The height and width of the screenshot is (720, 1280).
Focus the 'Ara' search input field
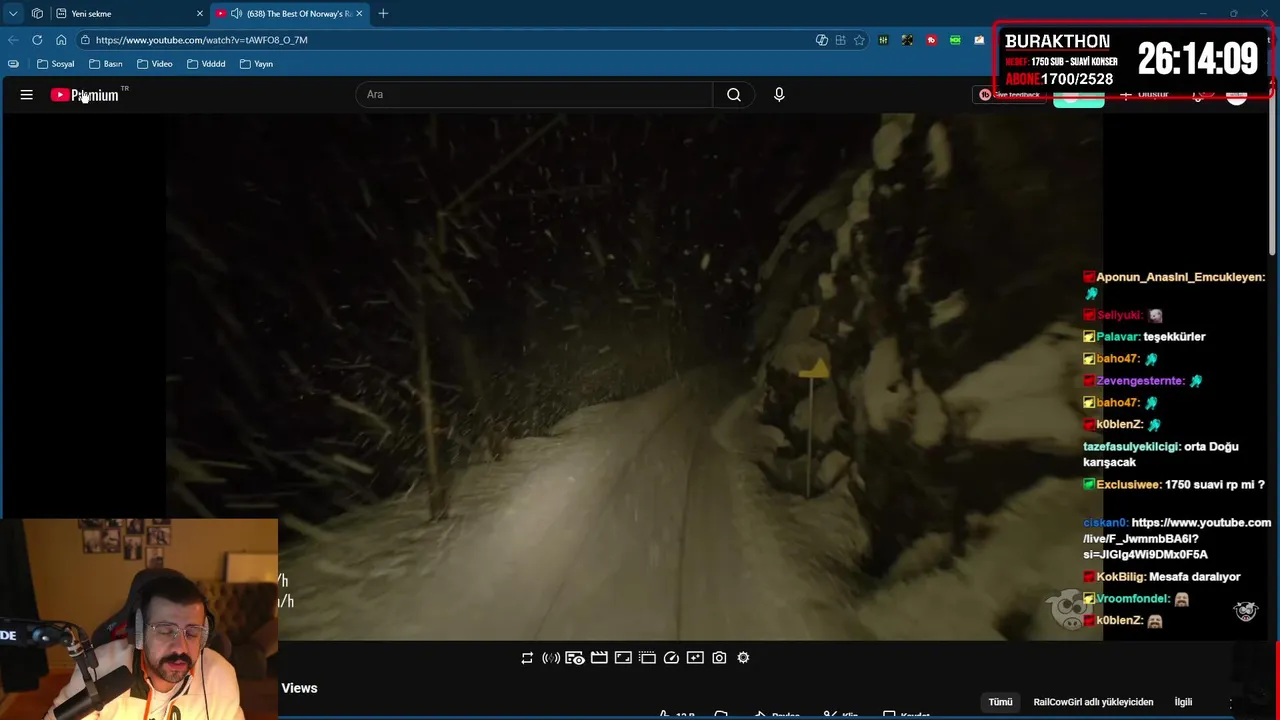click(535, 95)
